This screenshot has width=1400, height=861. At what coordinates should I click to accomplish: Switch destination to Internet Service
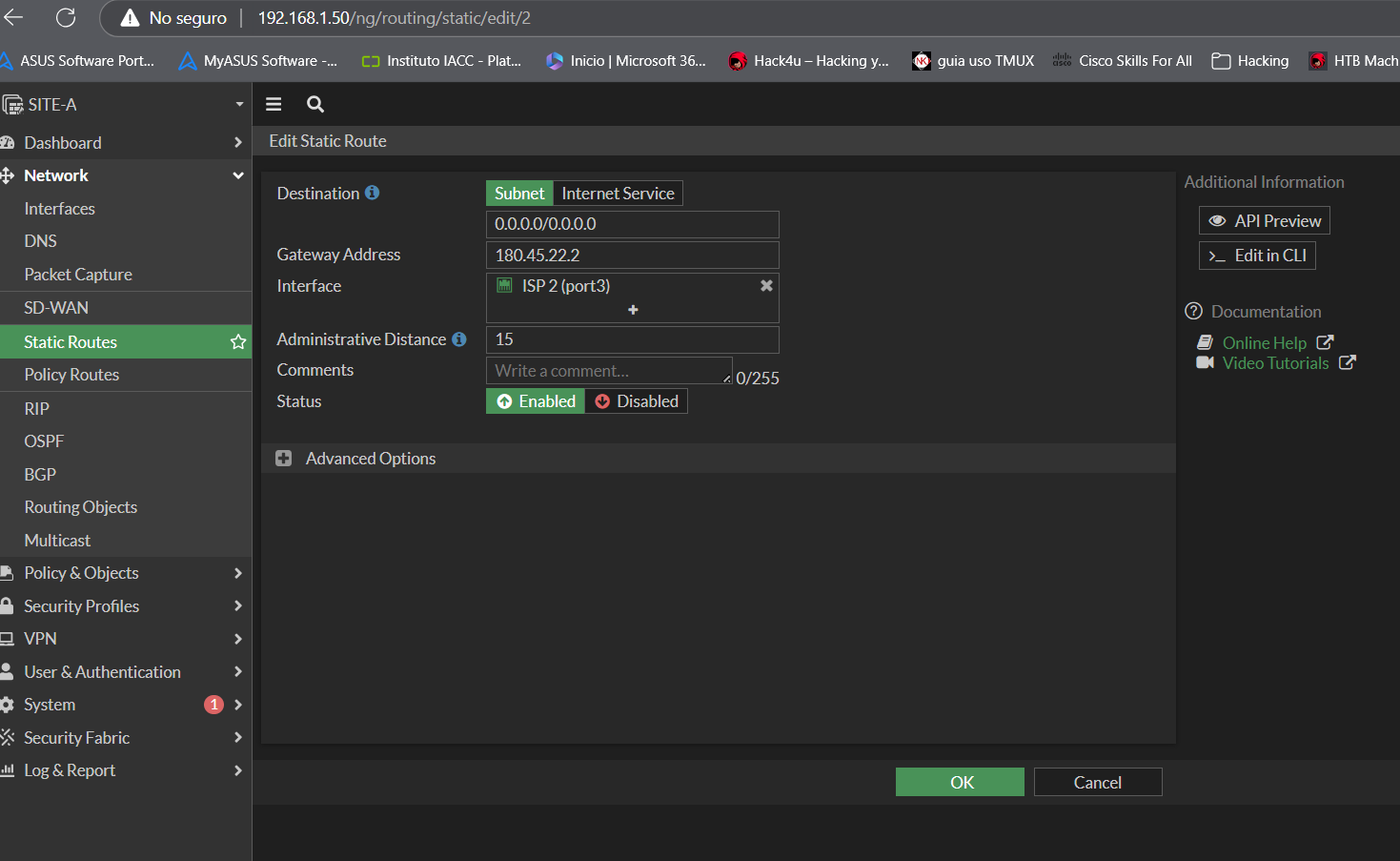(x=618, y=194)
